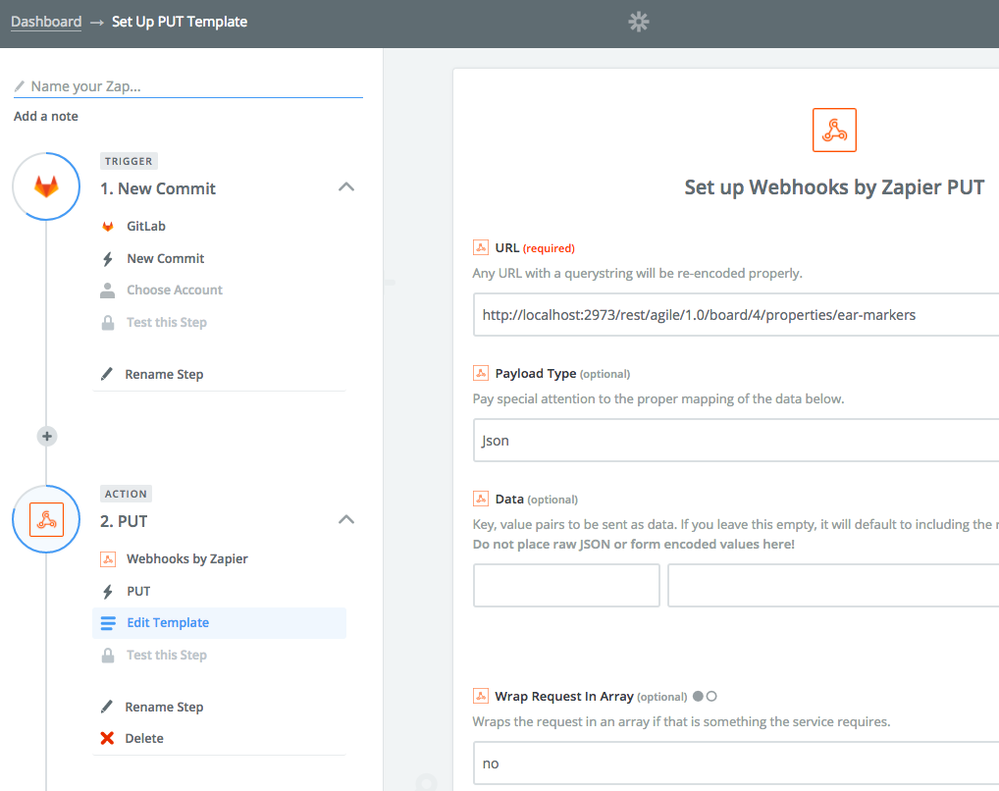Click the Name your Zap field
Image resolution: width=999 pixels, height=791 pixels.
(x=189, y=86)
